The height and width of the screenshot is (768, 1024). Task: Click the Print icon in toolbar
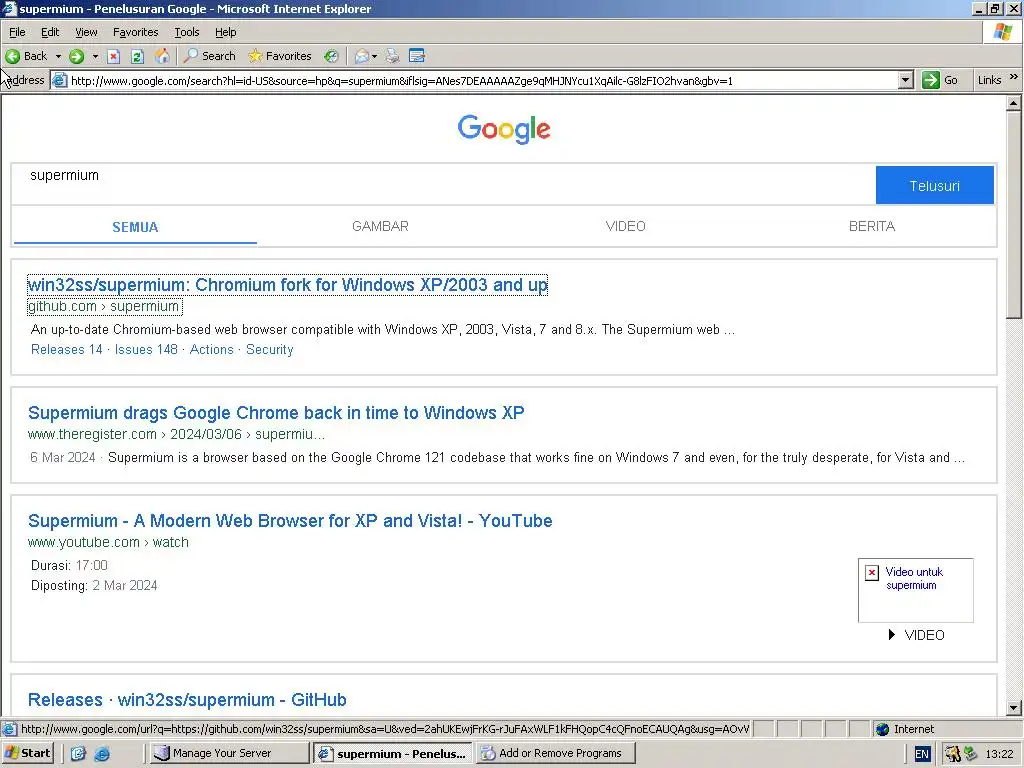point(392,56)
